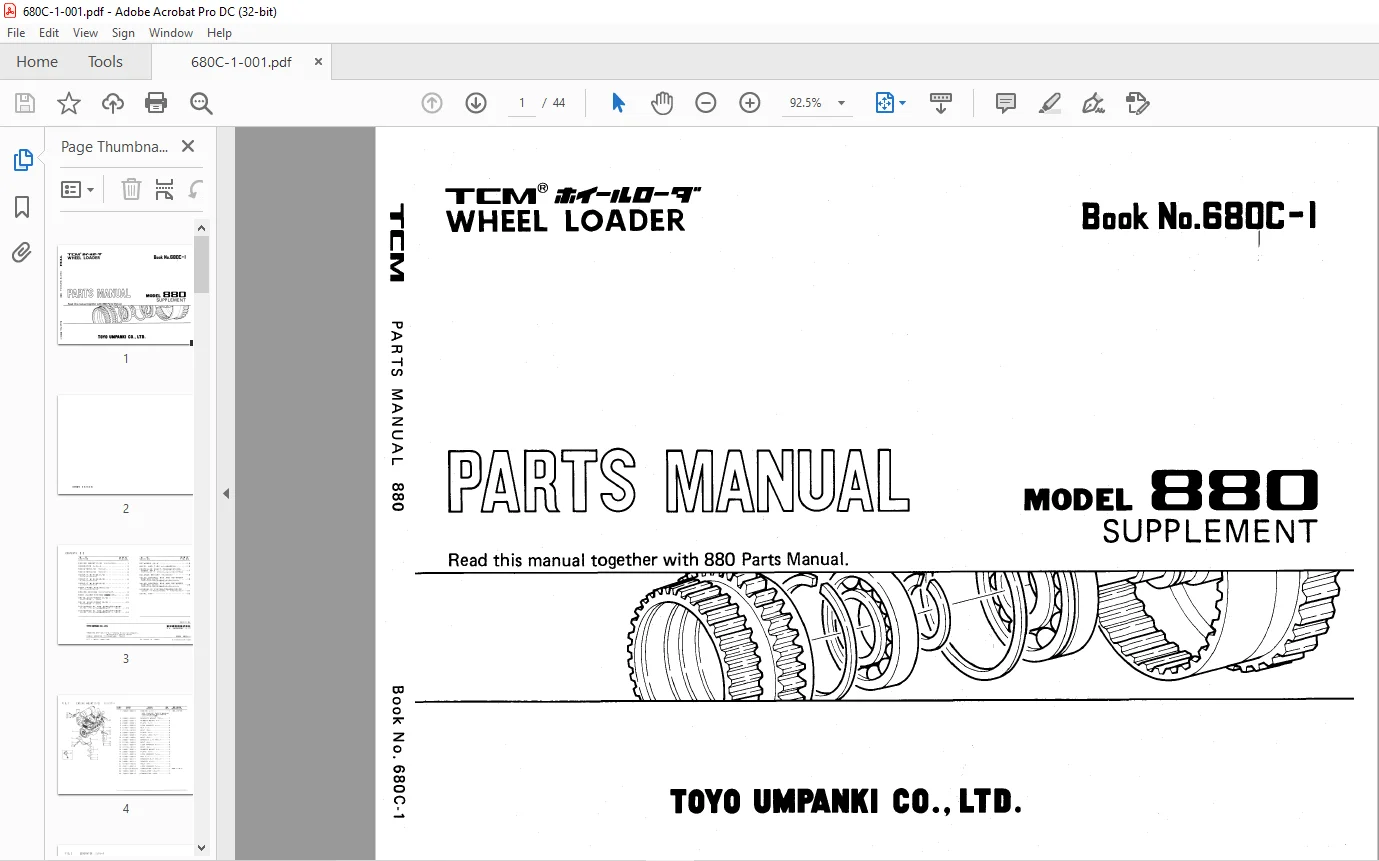
Task: Open the Edit menu
Action: pyautogui.click(x=49, y=33)
